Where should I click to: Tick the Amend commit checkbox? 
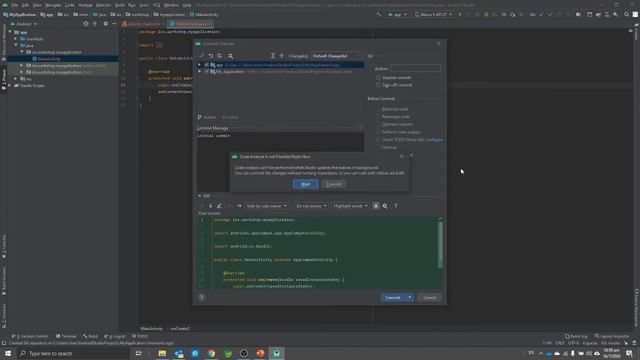point(378,78)
